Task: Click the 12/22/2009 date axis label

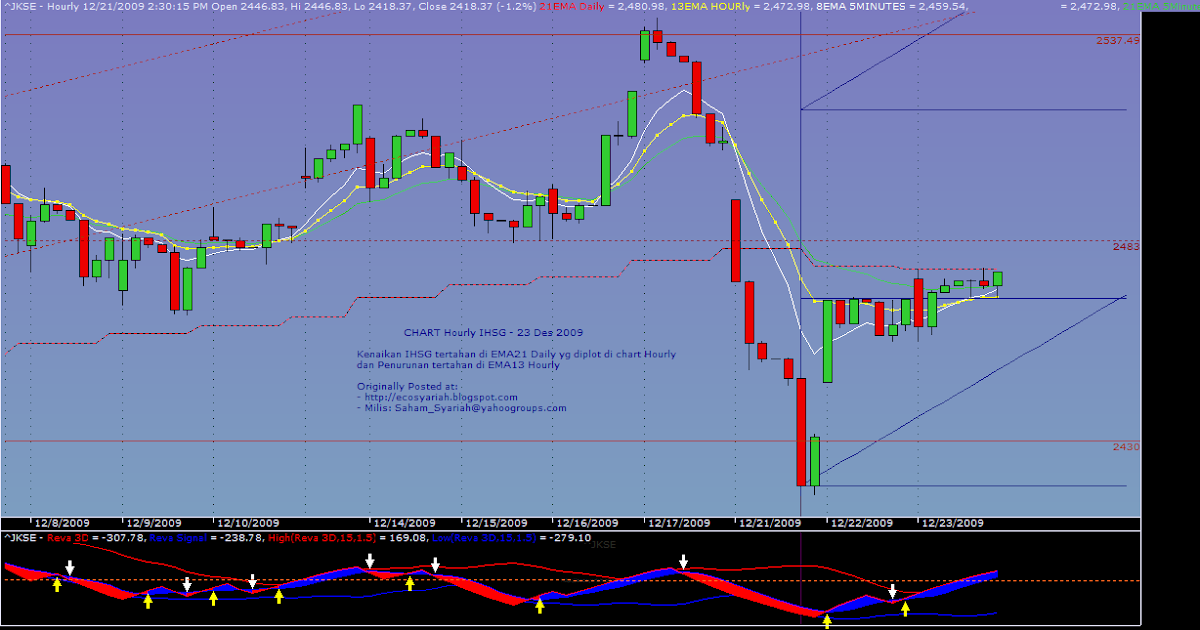Action: 861,523
